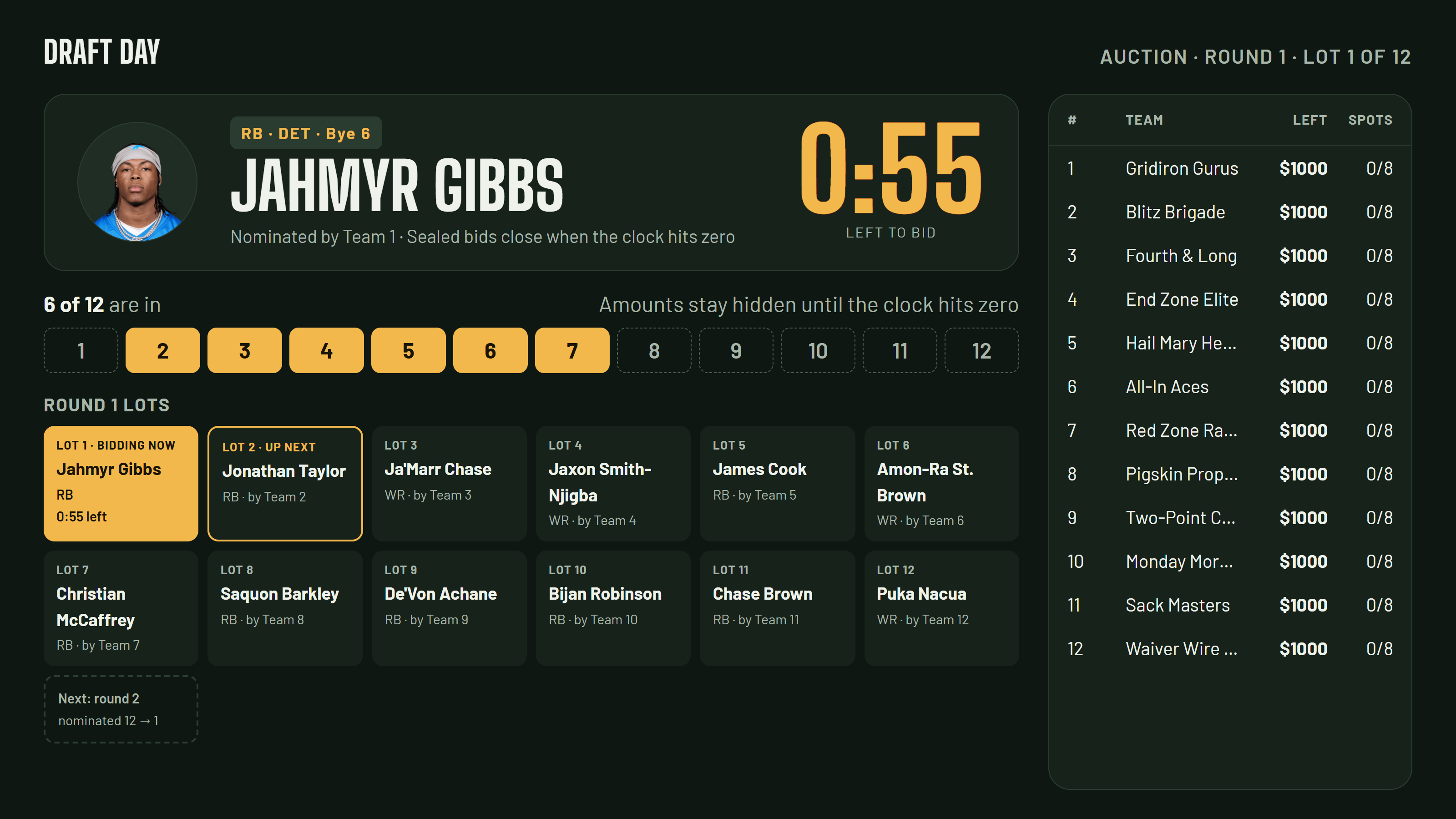Select the Red Zone Ra... team row

(1230, 431)
